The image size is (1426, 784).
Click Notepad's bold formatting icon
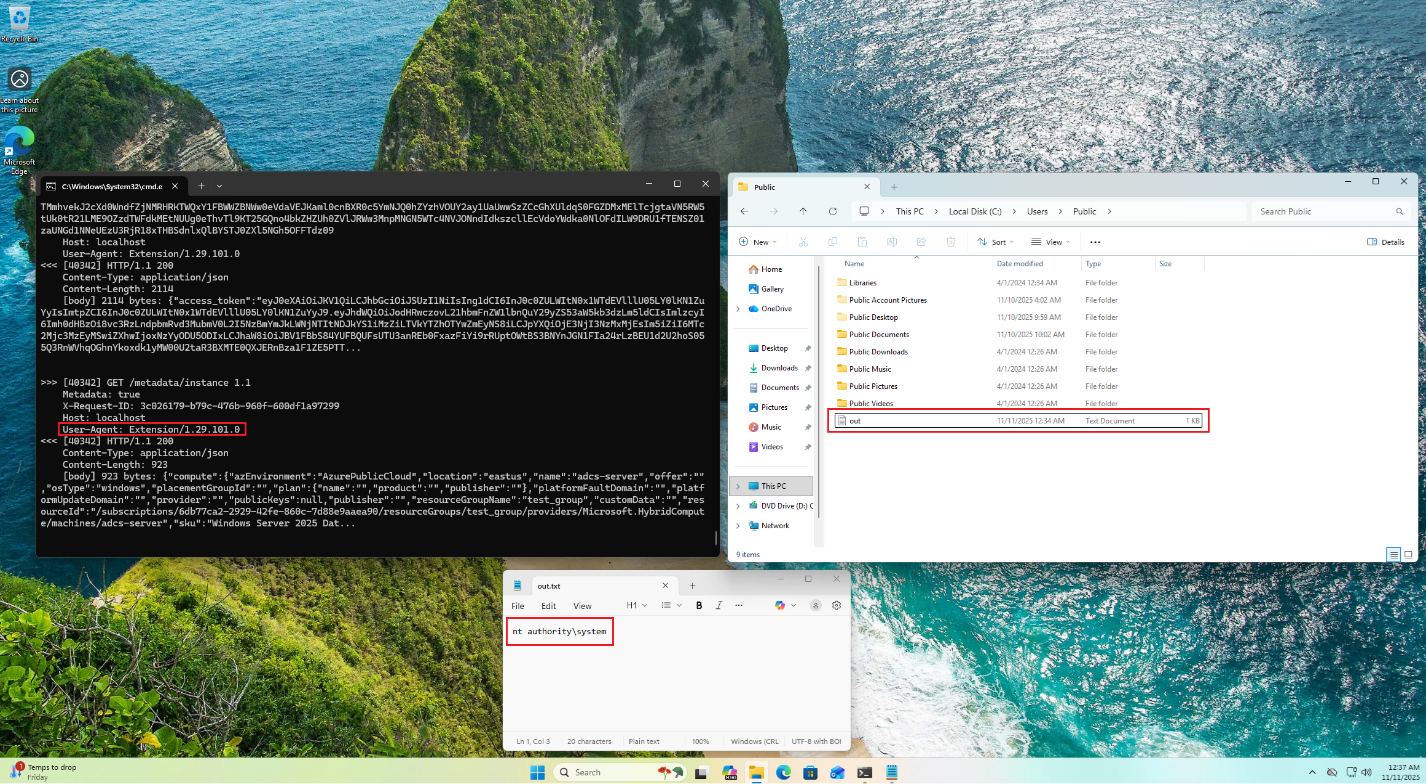699,606
